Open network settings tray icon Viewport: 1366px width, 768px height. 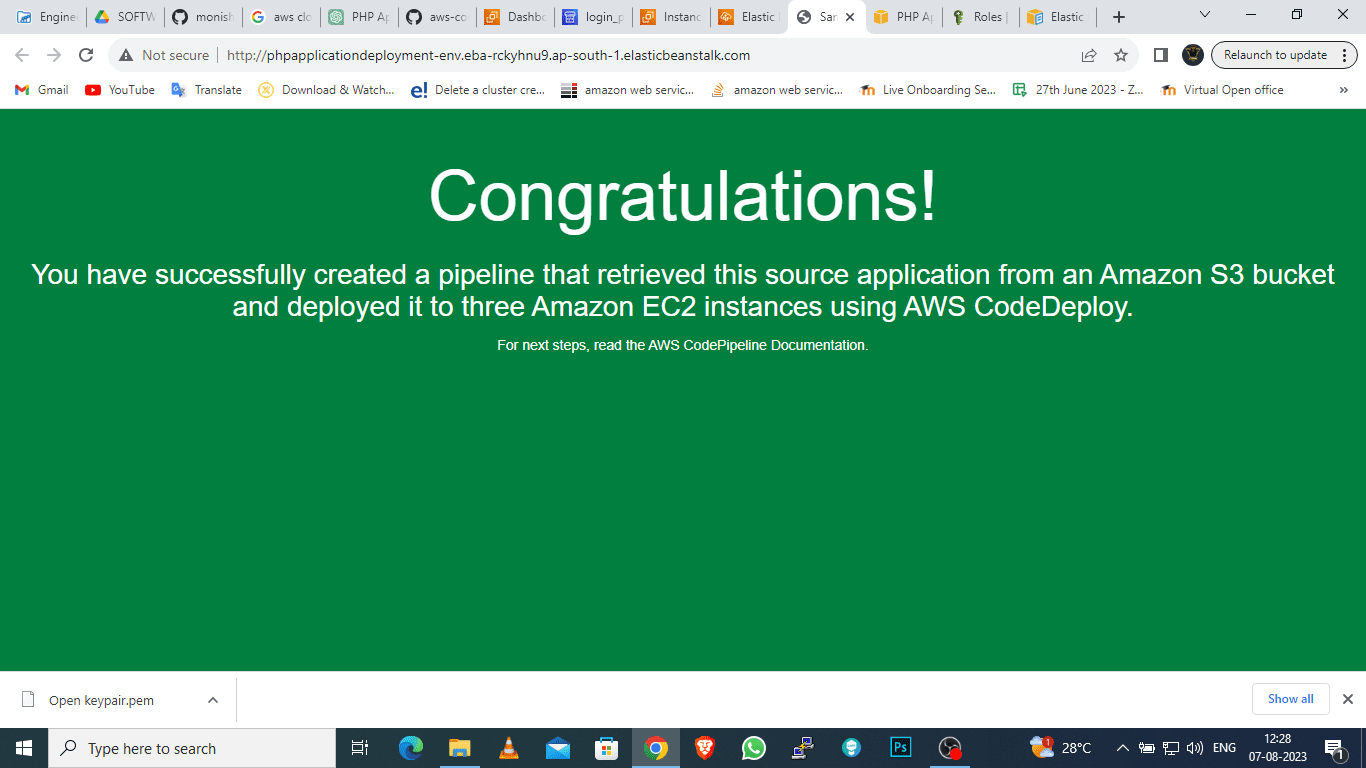pyautogui.click(x=1171, y=748)
